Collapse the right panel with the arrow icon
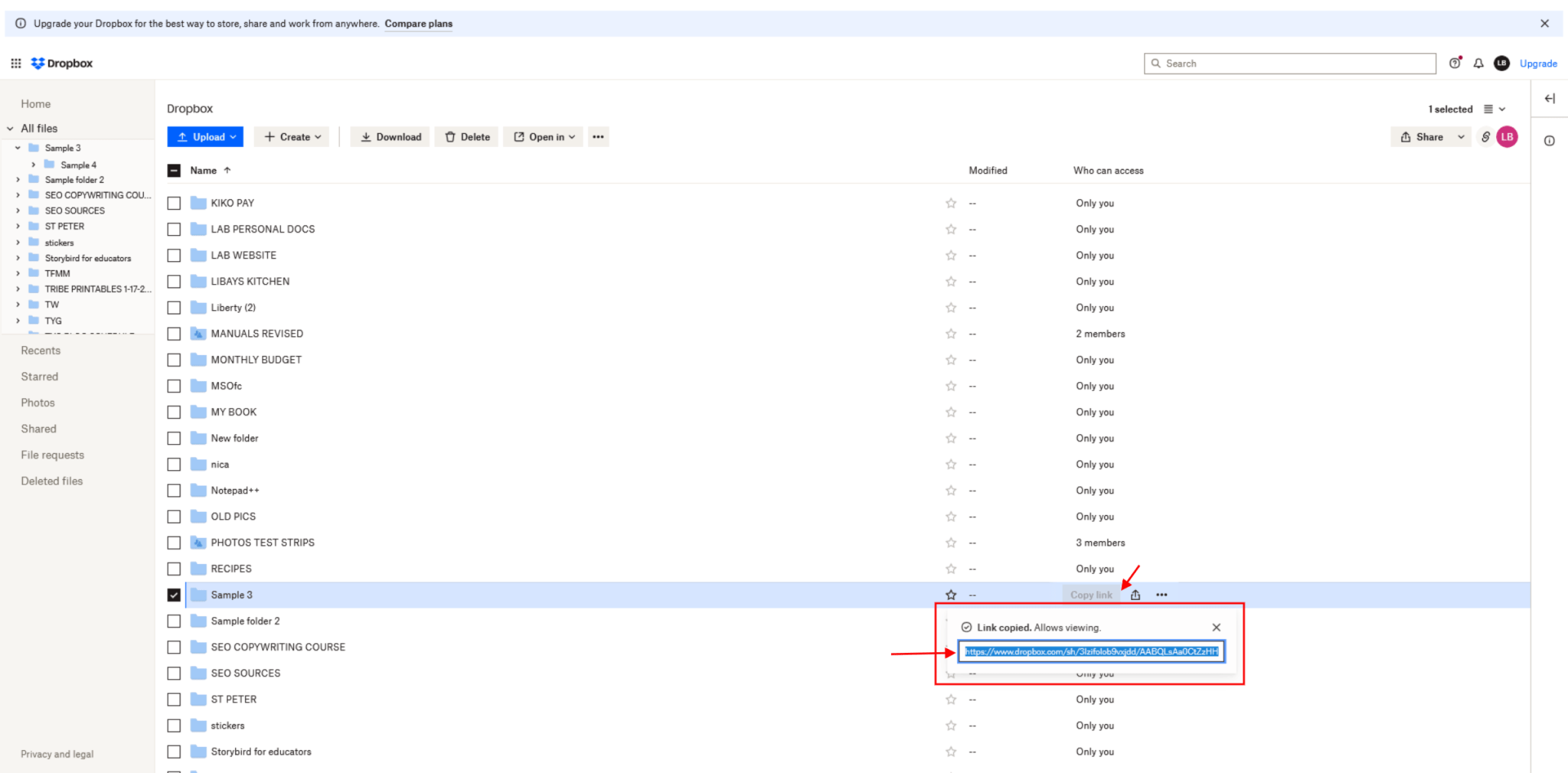 (1550, 98)
